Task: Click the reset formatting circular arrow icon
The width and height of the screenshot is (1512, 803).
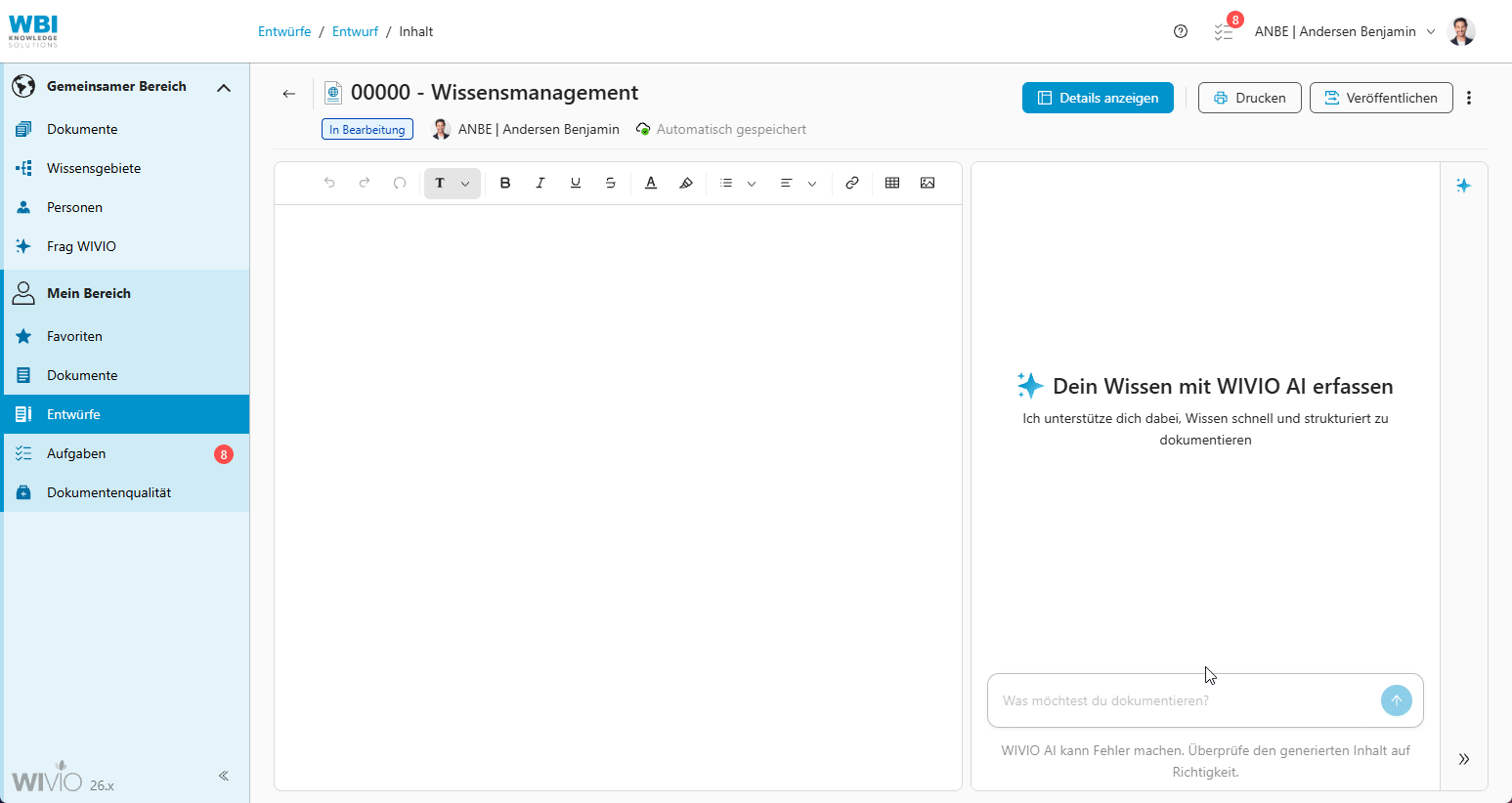Action: (x=400, y=183)
